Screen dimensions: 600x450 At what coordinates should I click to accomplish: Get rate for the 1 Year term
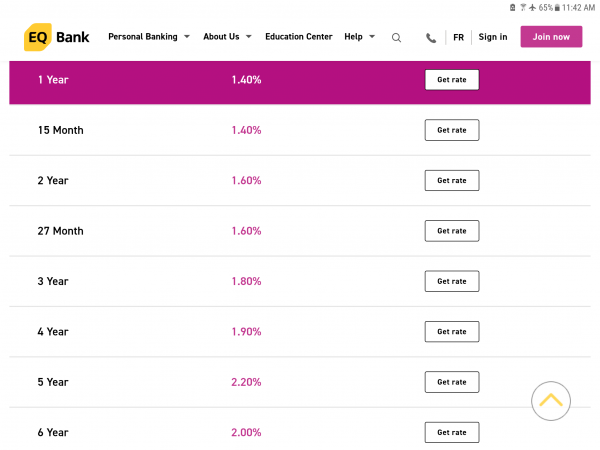[451, 80]
